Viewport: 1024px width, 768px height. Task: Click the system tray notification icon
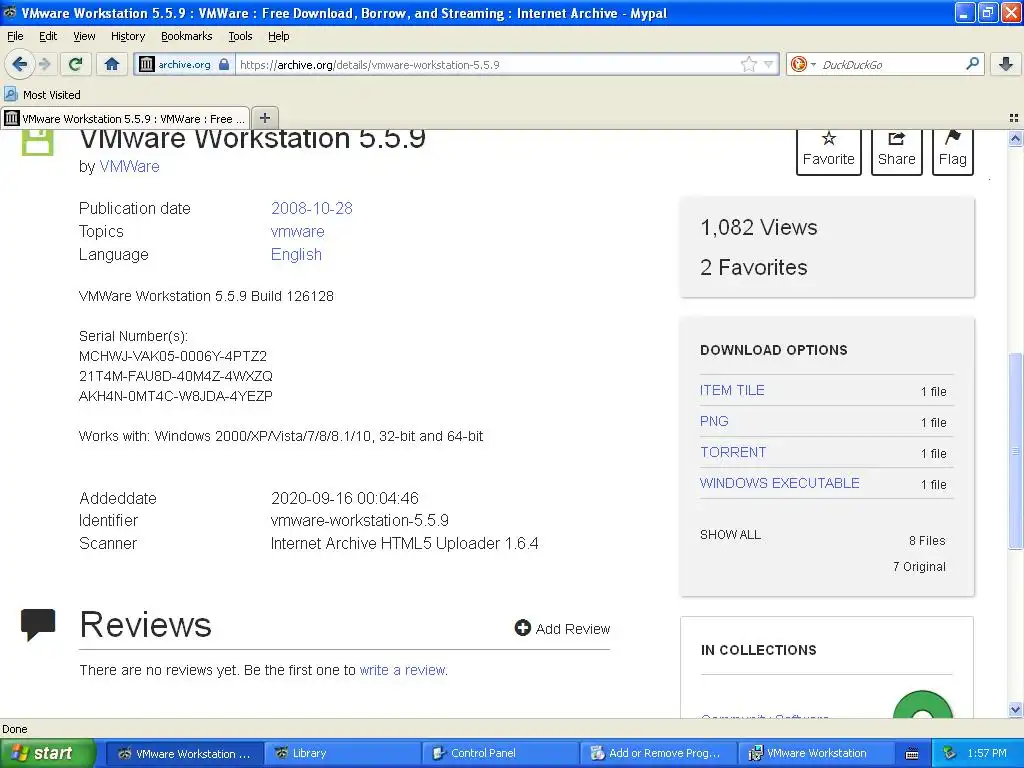tap(950, 753)
